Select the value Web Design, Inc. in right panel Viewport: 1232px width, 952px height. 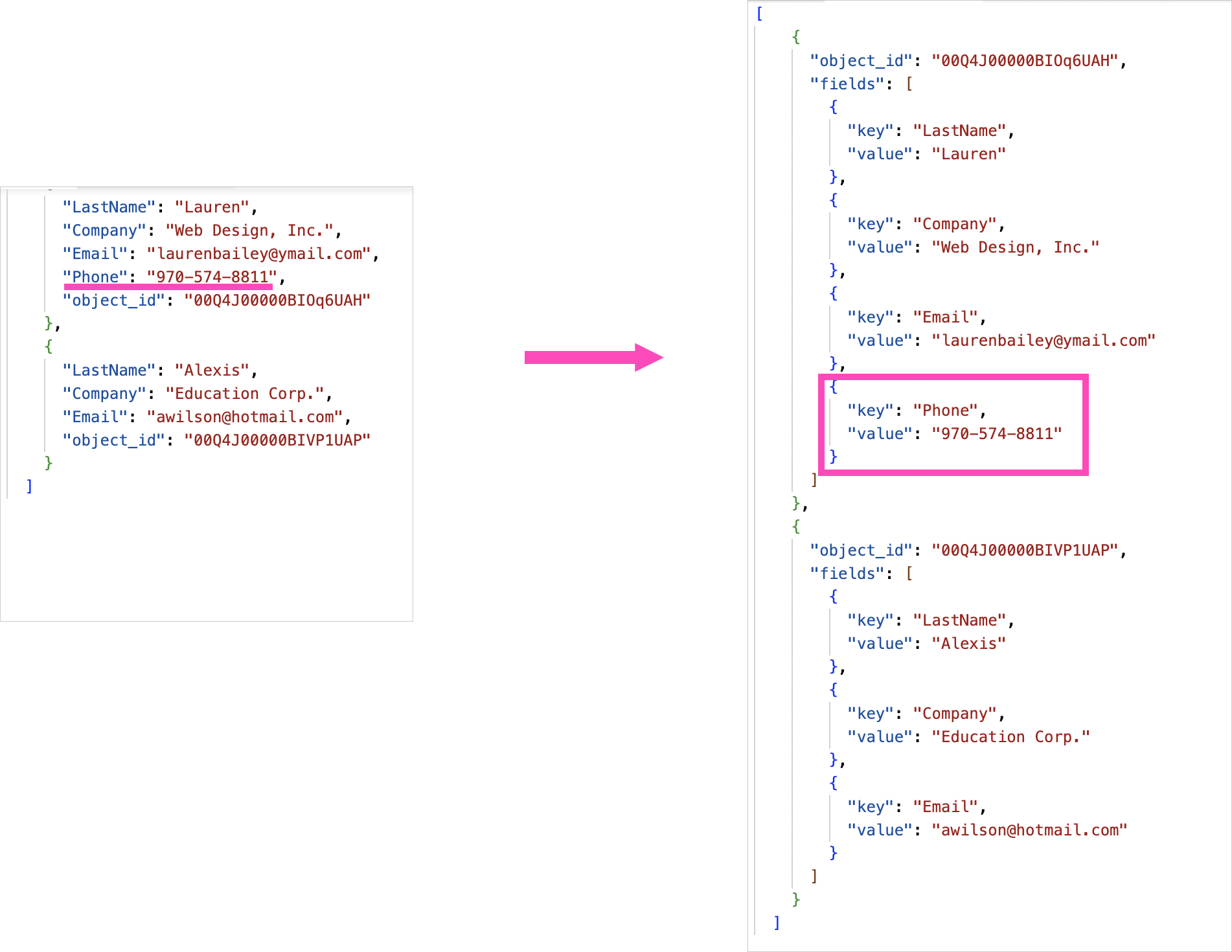[x=1015, y=247]
